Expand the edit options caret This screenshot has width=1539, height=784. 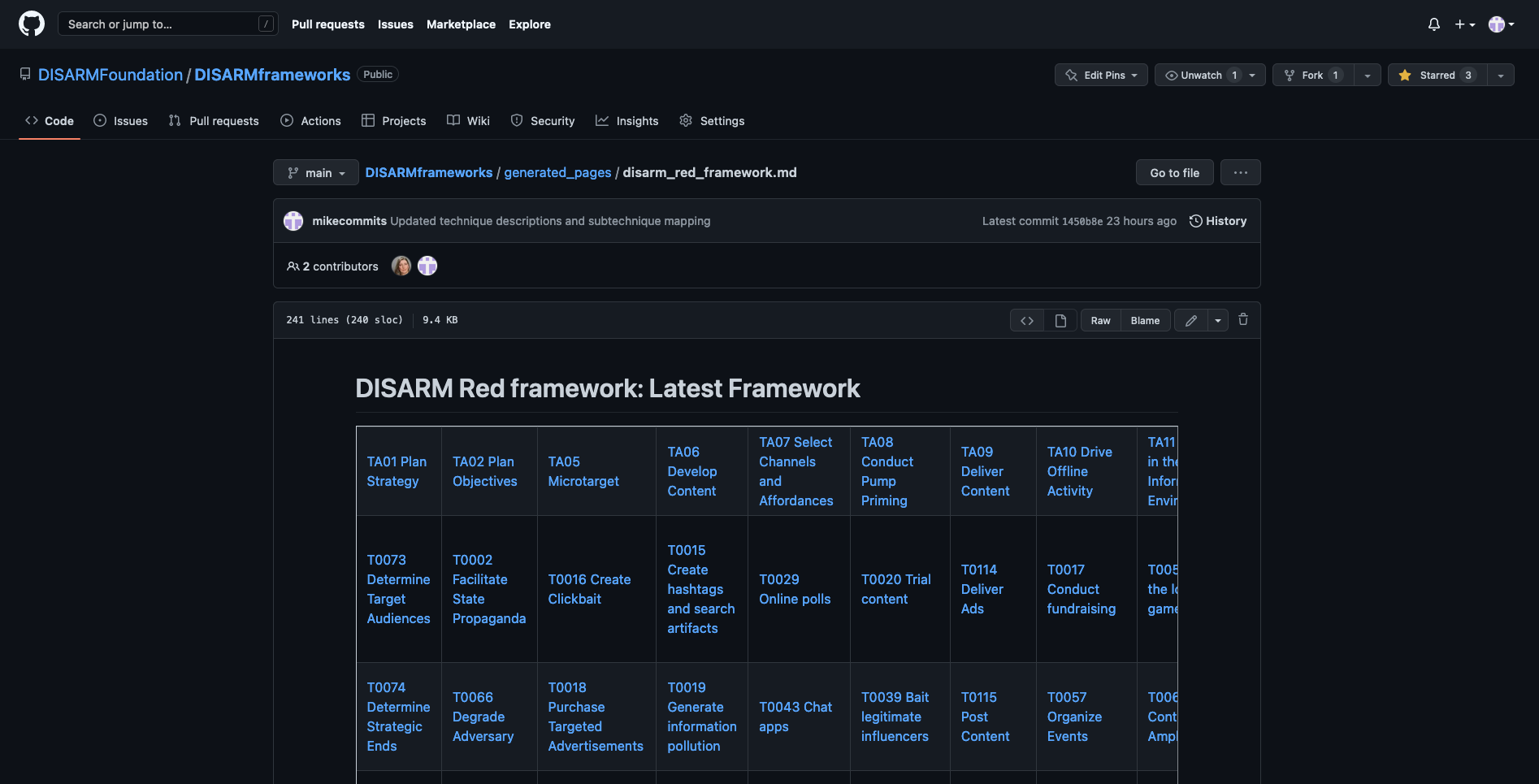[x=1218, y=320]
